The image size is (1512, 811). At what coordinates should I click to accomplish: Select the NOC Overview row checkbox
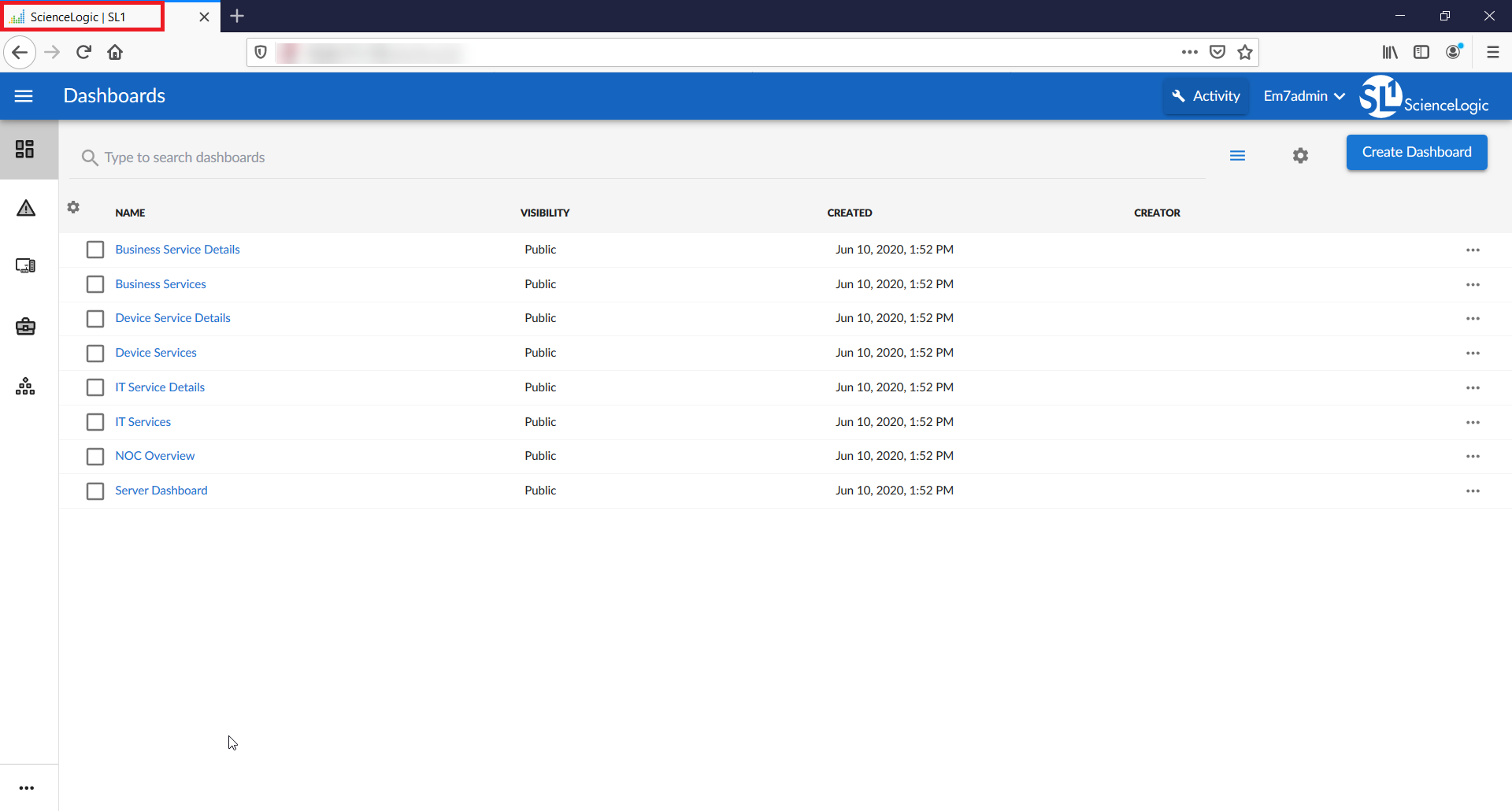click(x=95, y=457)
